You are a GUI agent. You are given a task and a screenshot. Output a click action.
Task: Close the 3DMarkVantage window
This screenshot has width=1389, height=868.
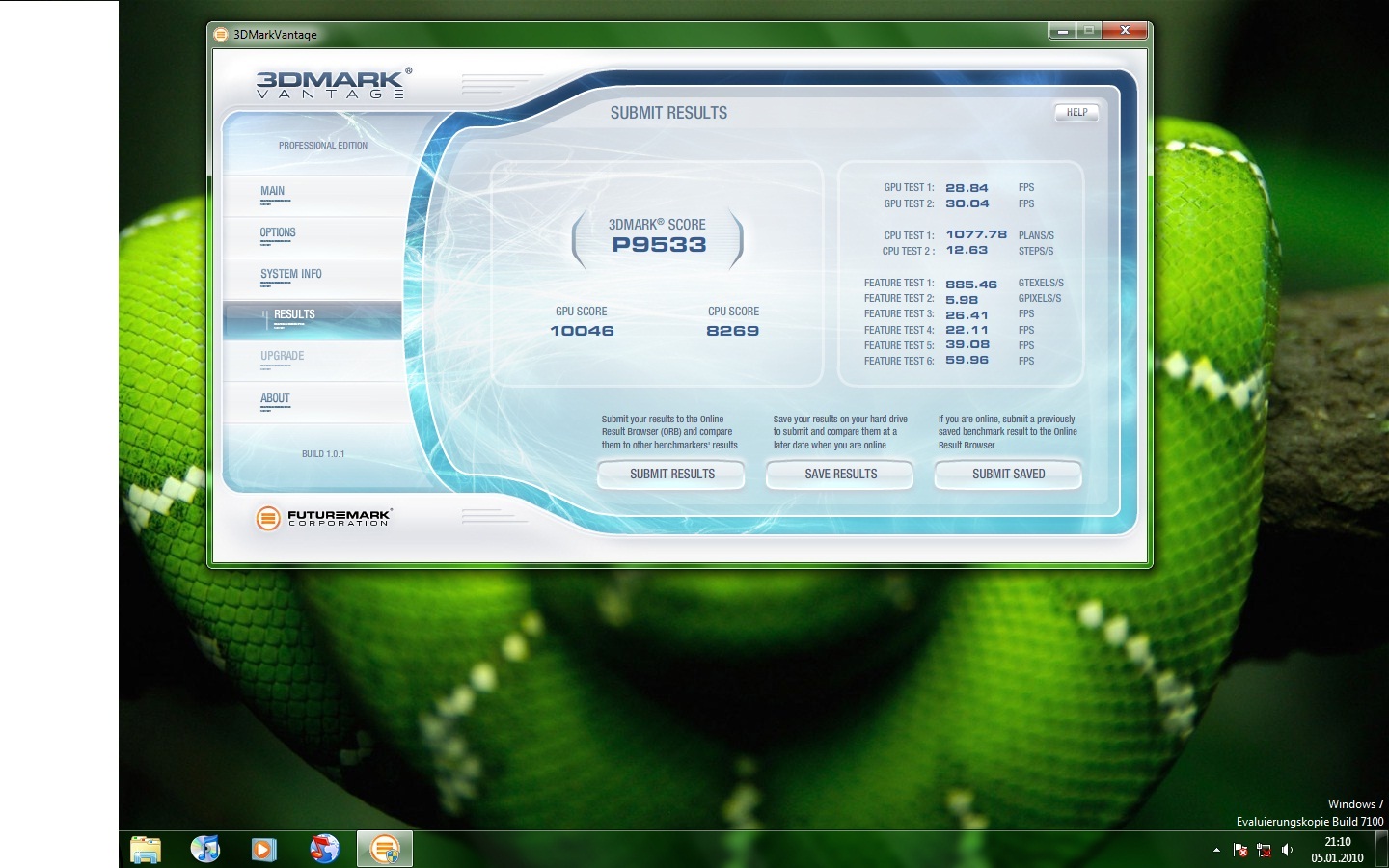1124,31
